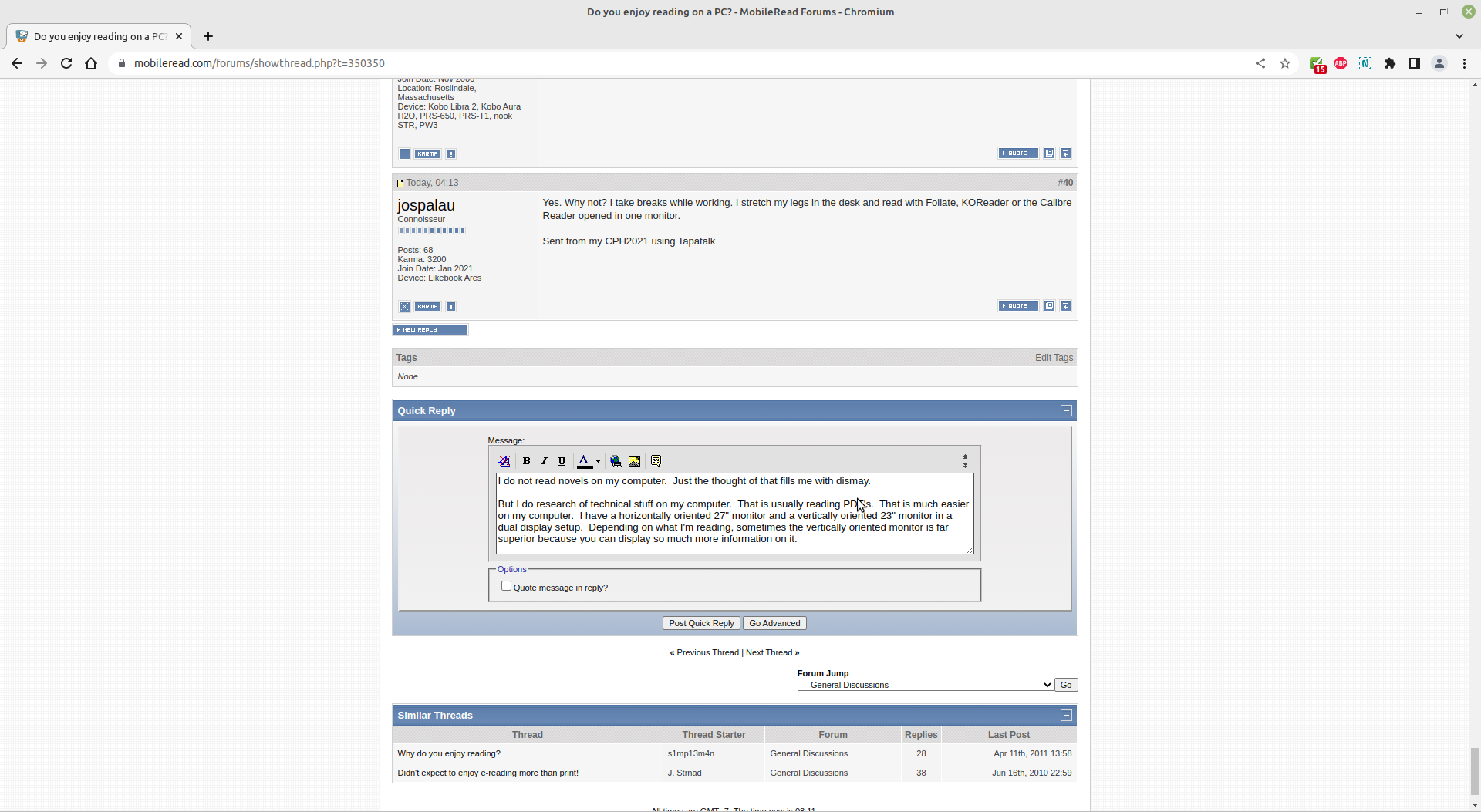The image size is (1481, 812).
Task: Open the text color dropdown arrow
Action: (599, 462)
